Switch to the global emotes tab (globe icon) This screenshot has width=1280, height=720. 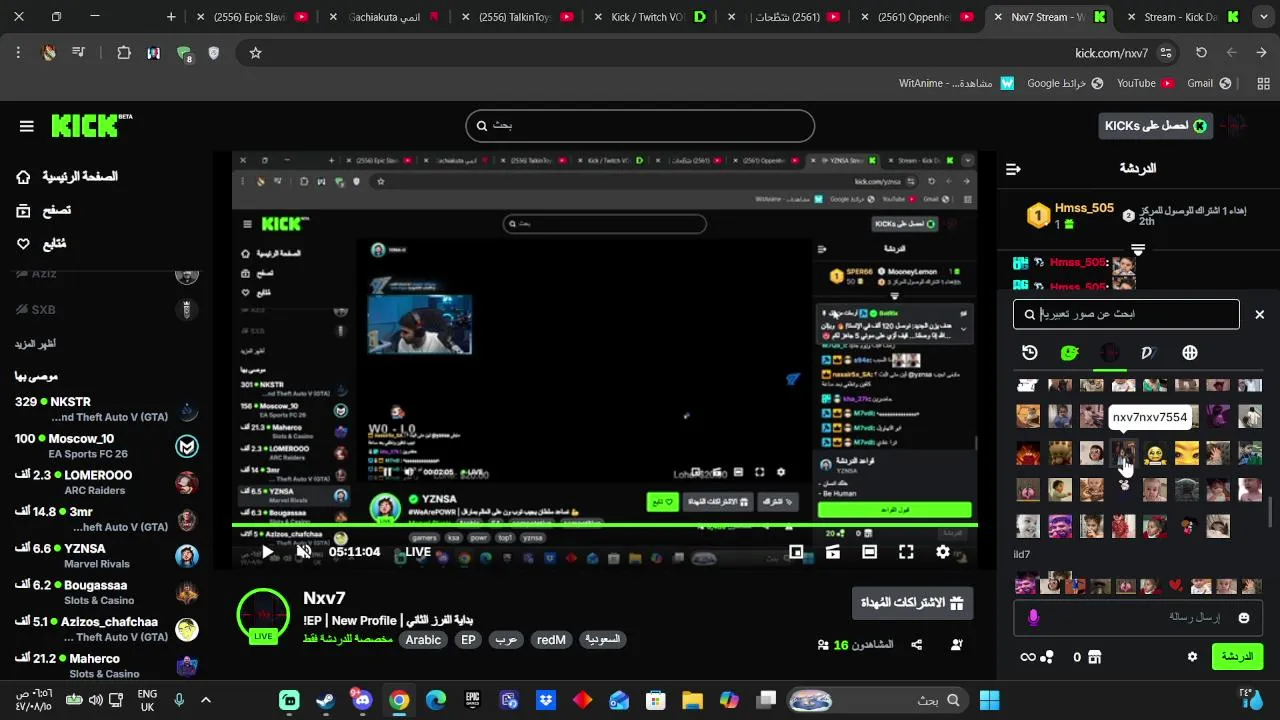point(1189,353)
